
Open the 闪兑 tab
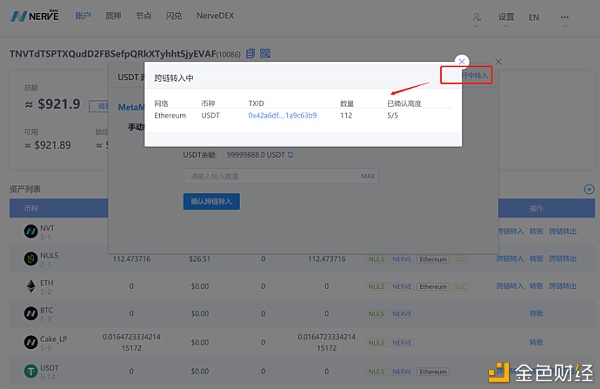pos(174,16)
